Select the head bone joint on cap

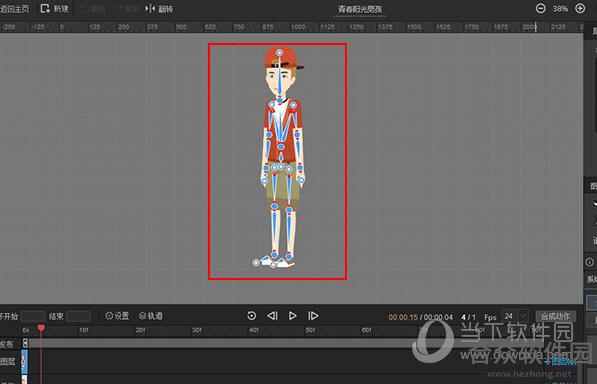[x=279, y=53]
